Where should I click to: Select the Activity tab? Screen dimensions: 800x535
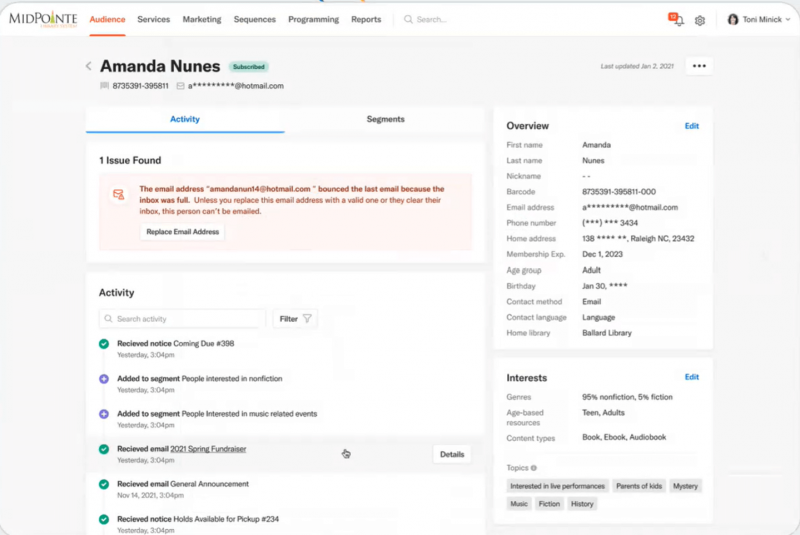click(x=185, y=119)
